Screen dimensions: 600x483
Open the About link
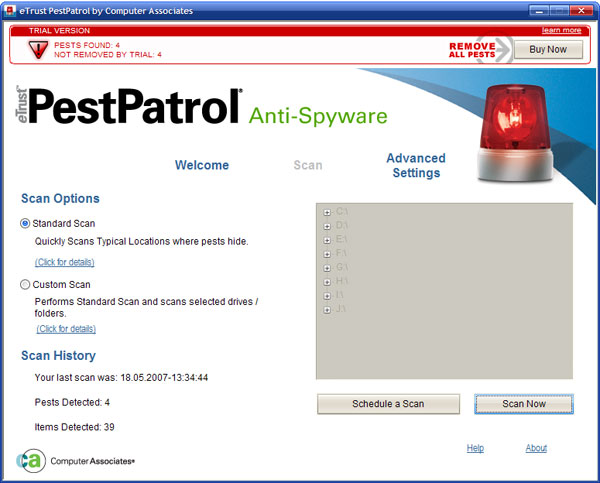(x=536, y=448)
